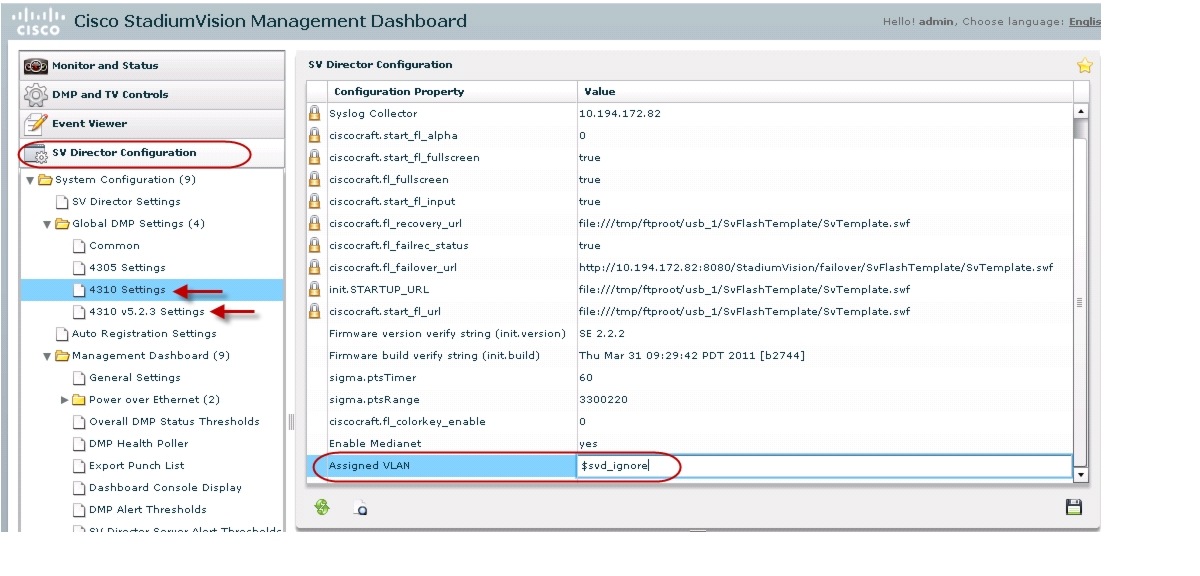Viewport: 1200px width, 576px height.
Task: Click the vertical splitter handle between panels
Action: [291, 421]
